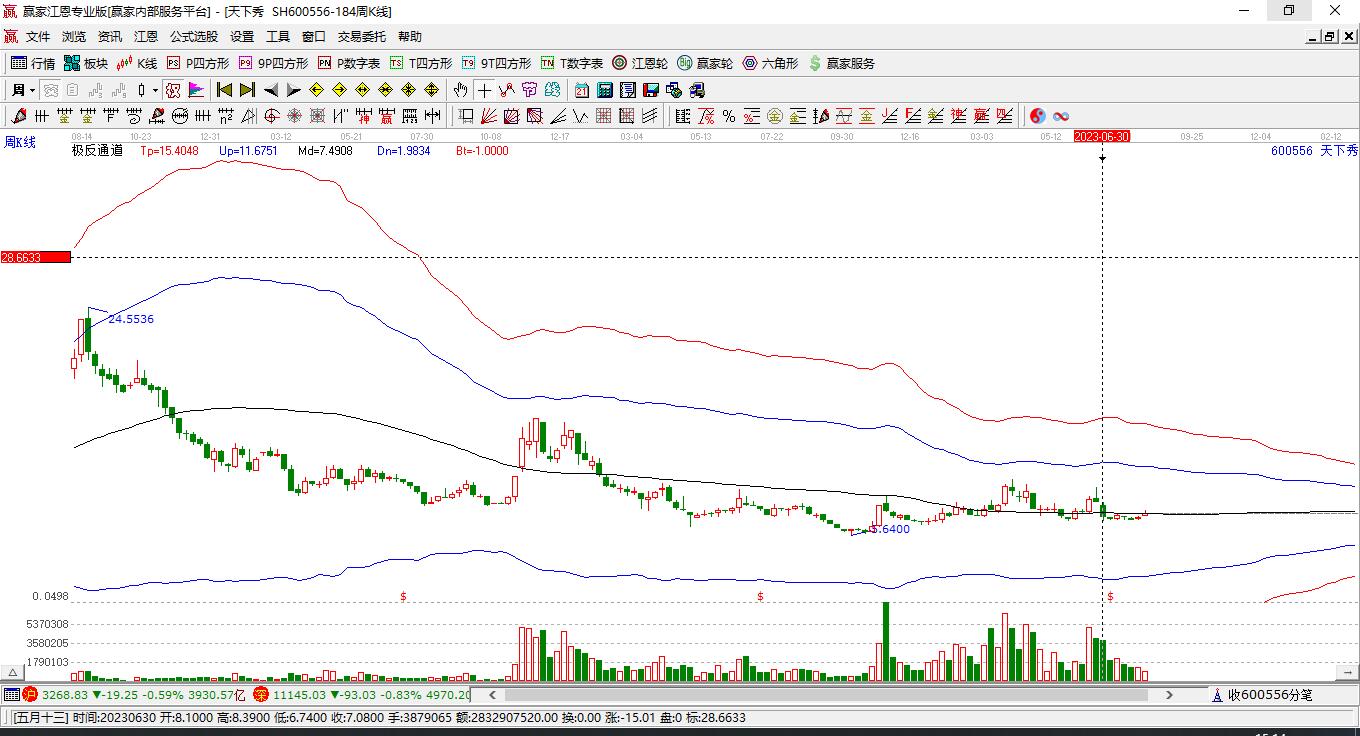Screen dimensions: 1360x736
Task: Toggle the colored flag indicator button
Action: click(196, 90)
